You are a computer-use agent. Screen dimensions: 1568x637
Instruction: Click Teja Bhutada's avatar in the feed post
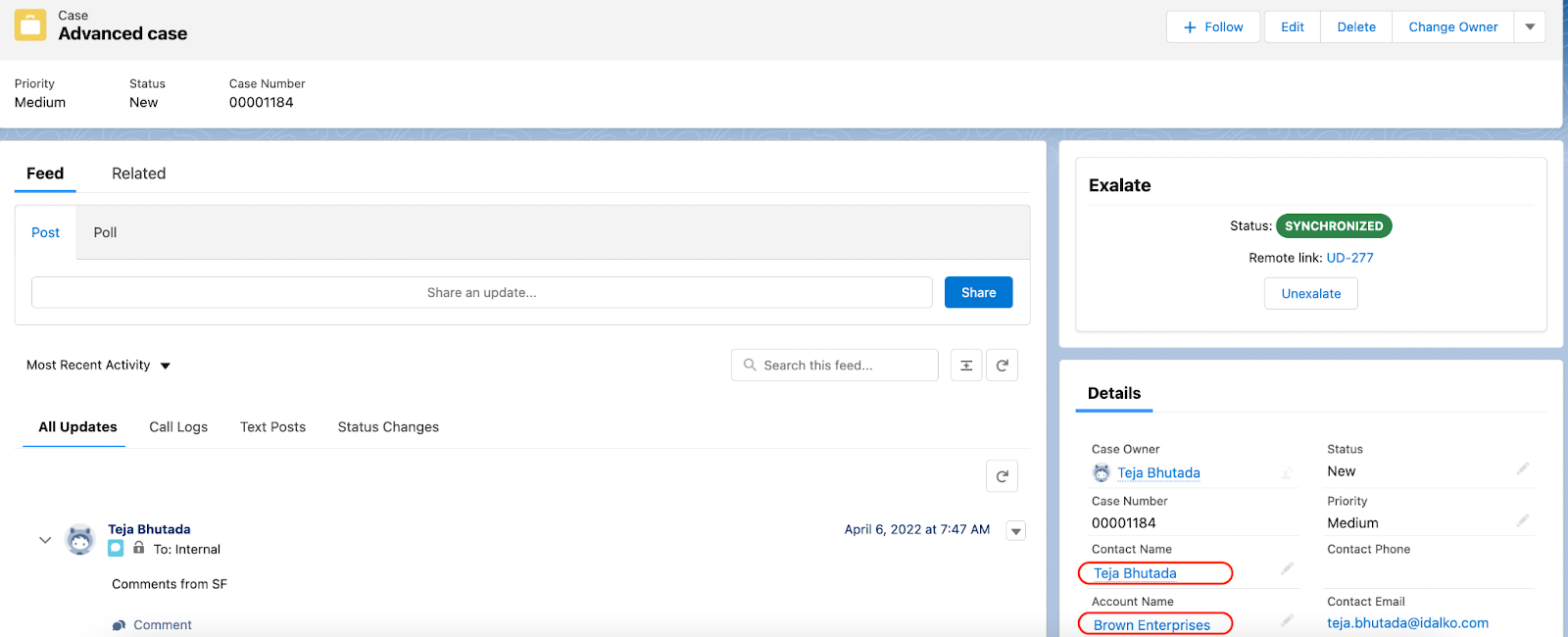click(x=79, y=539)
